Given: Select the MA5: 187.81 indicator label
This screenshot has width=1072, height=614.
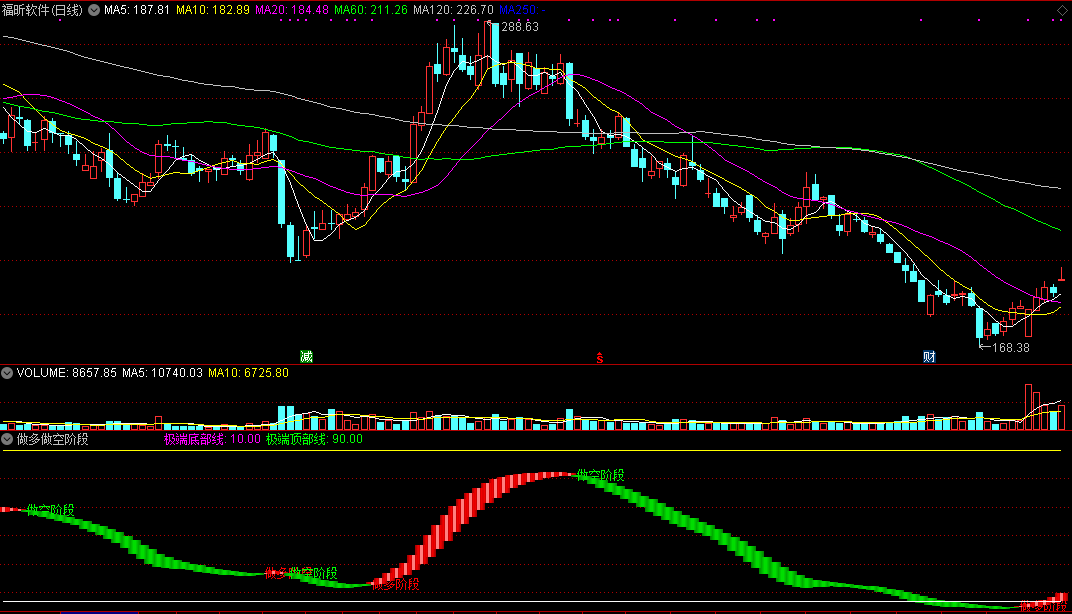Looking at the screenshot, I should (137, 10).
